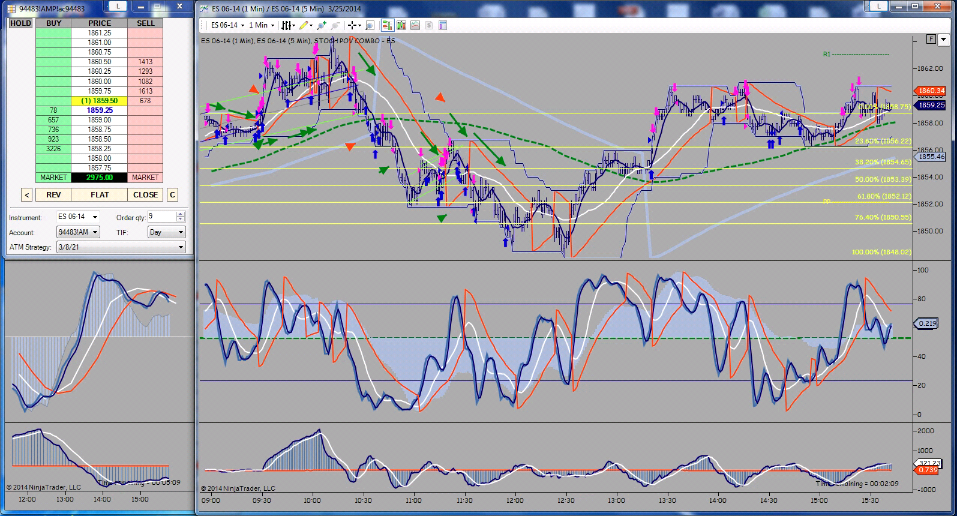This screenshot has height=516, width=957.
Task: Click the 61.80% (1852.12) Fibonacci label
Action: (x=883, y=196)
